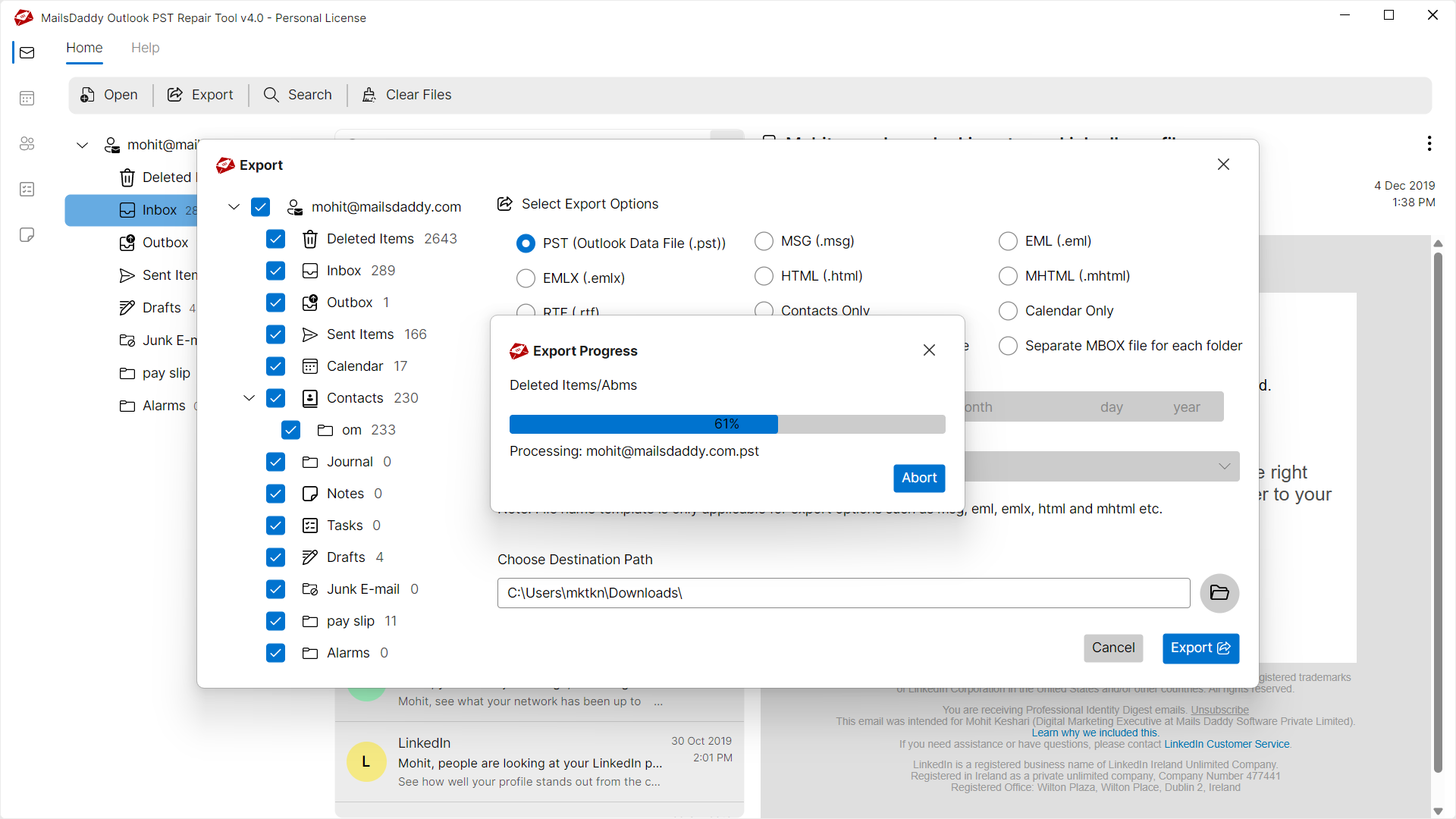Close the Export Progress dialog
This screenshot has height=819, width=1456.
pyautogui.click(x=929, y=350)
